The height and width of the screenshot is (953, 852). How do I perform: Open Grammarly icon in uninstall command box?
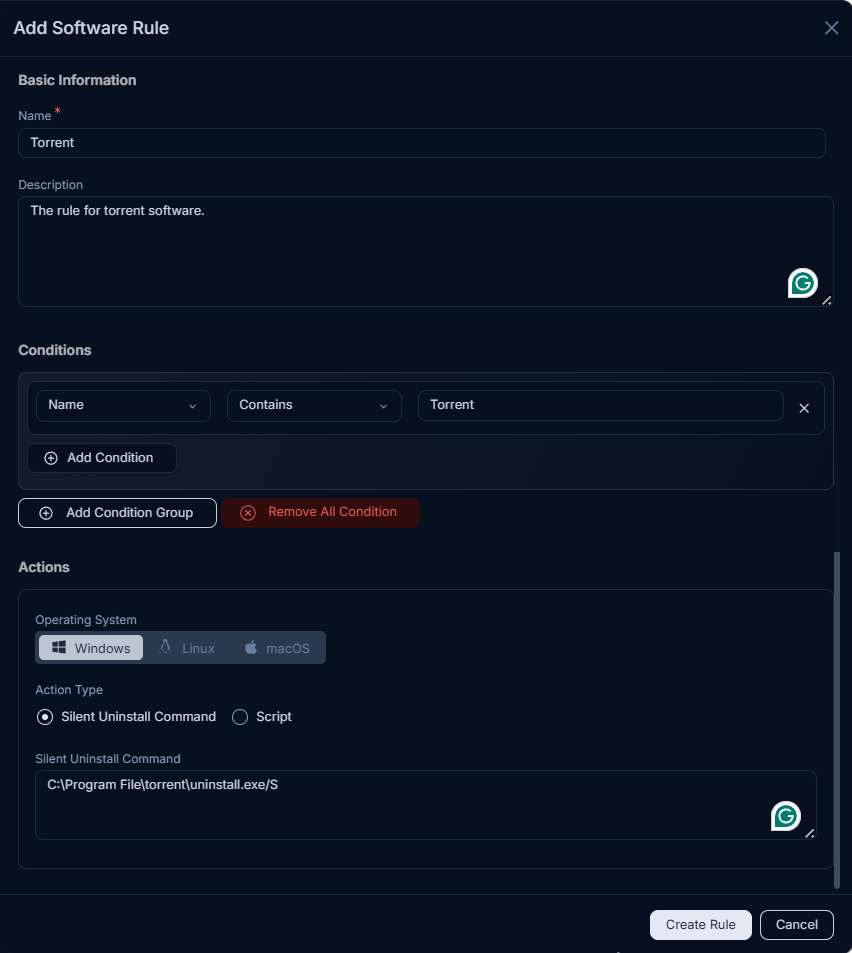click(x=785, y=816)
